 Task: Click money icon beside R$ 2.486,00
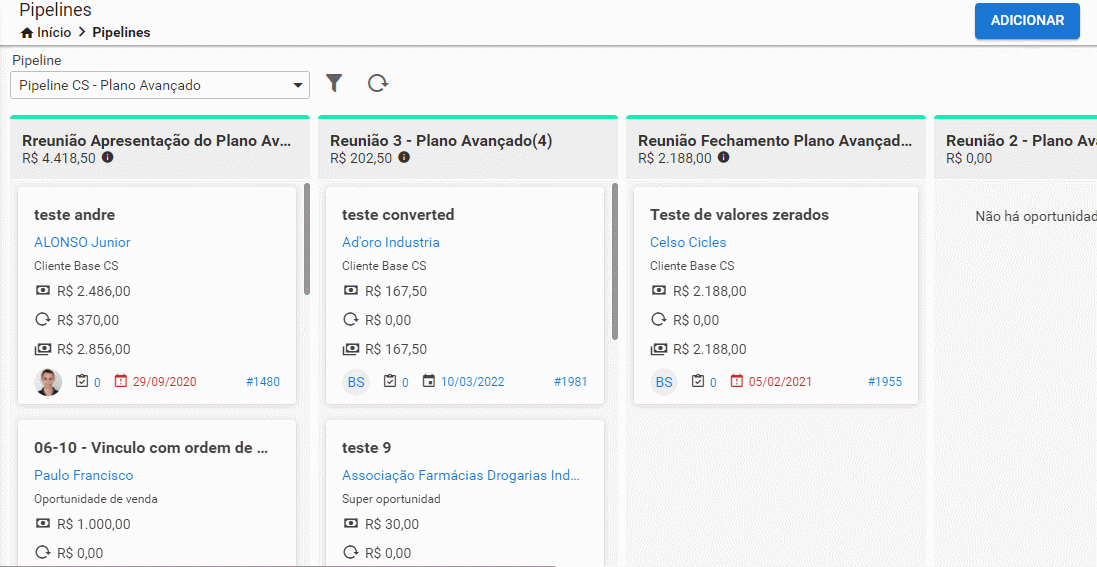tap(43, 290)
